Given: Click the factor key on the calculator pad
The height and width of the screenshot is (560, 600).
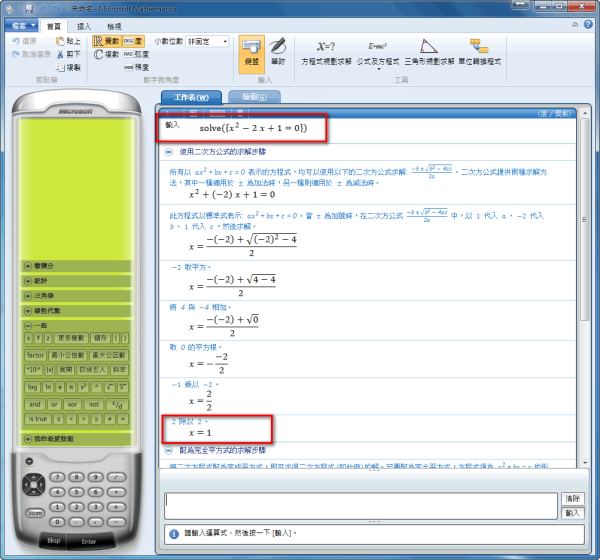Looking at the screenshot, I should pyautogui.click(x=36, y=355).
